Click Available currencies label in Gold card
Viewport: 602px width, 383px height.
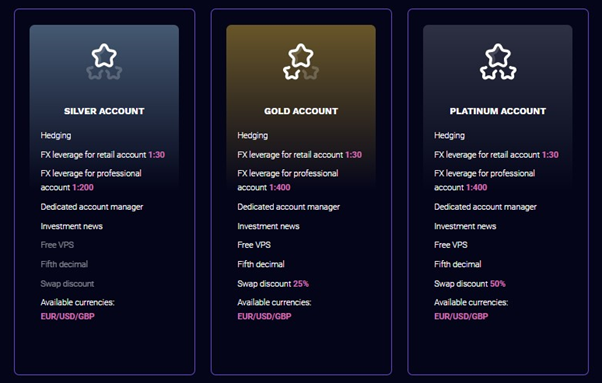tap(275, 302)
